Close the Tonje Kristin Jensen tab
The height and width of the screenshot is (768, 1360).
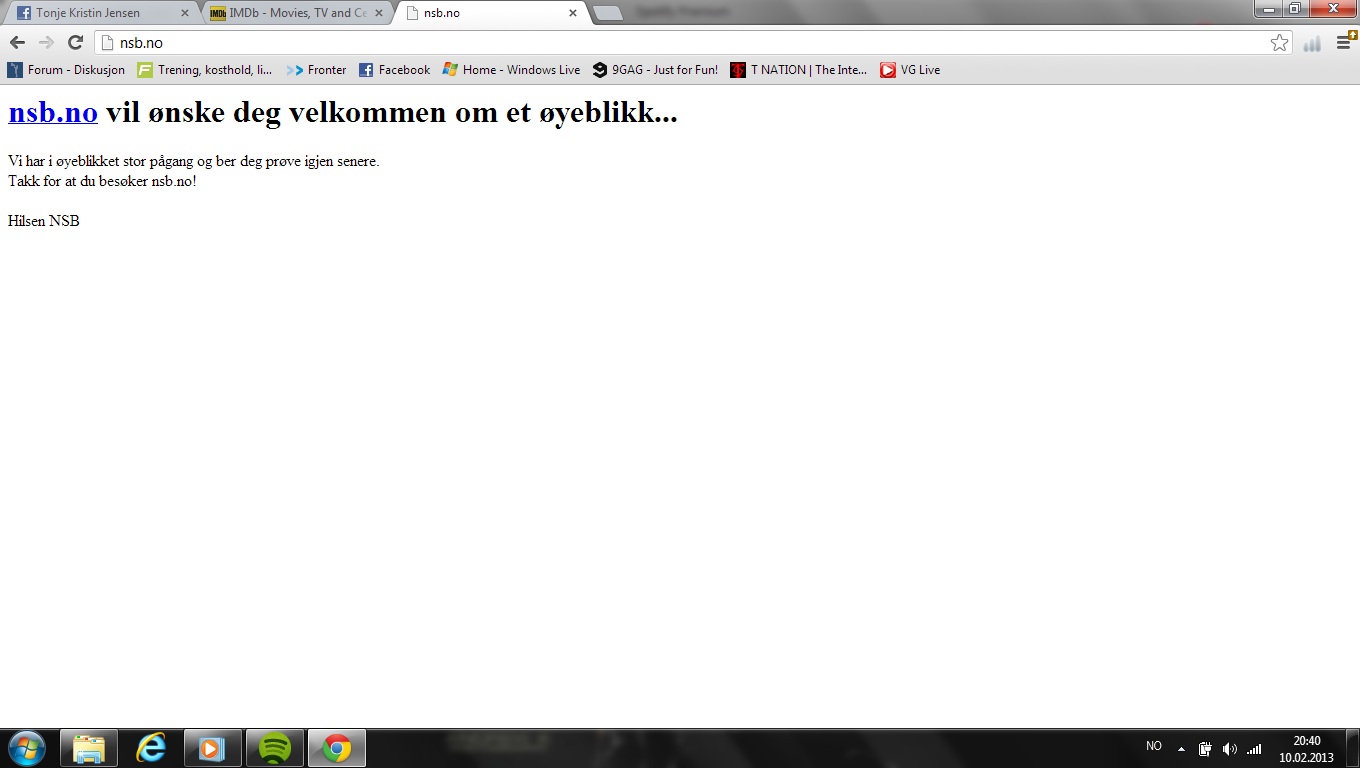184,13
